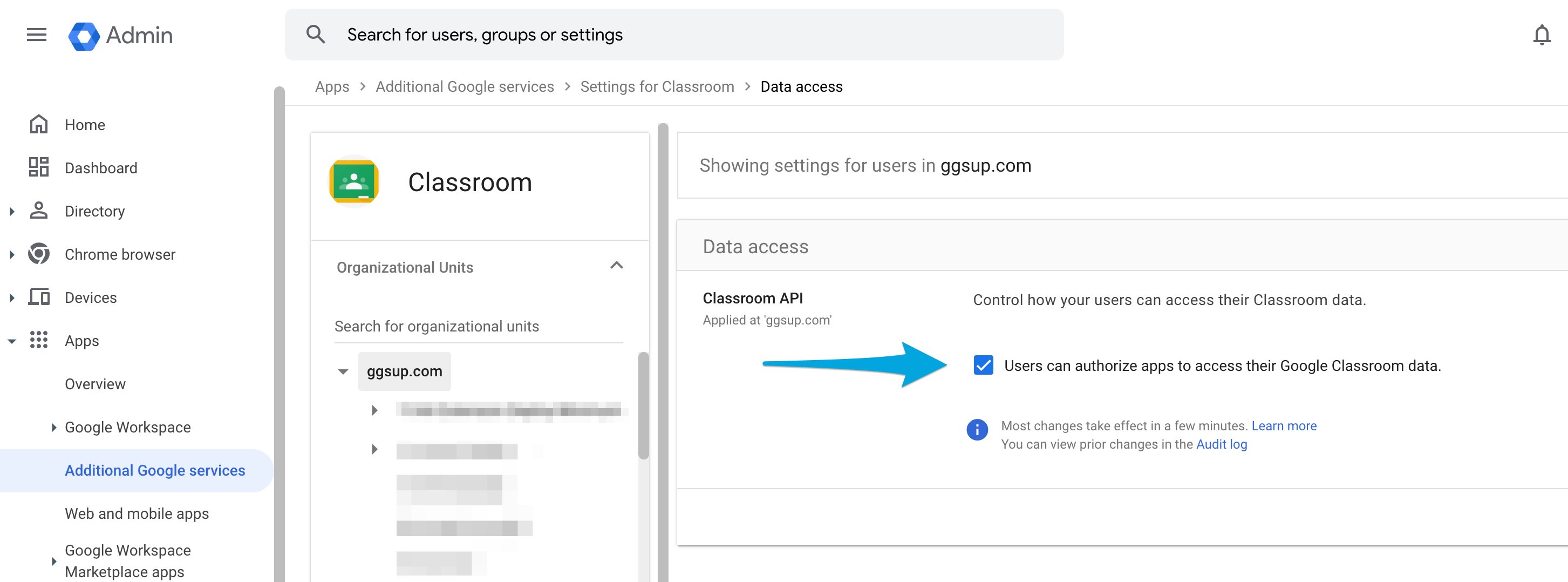Click the Apps grid icon

tap(39, 340)
